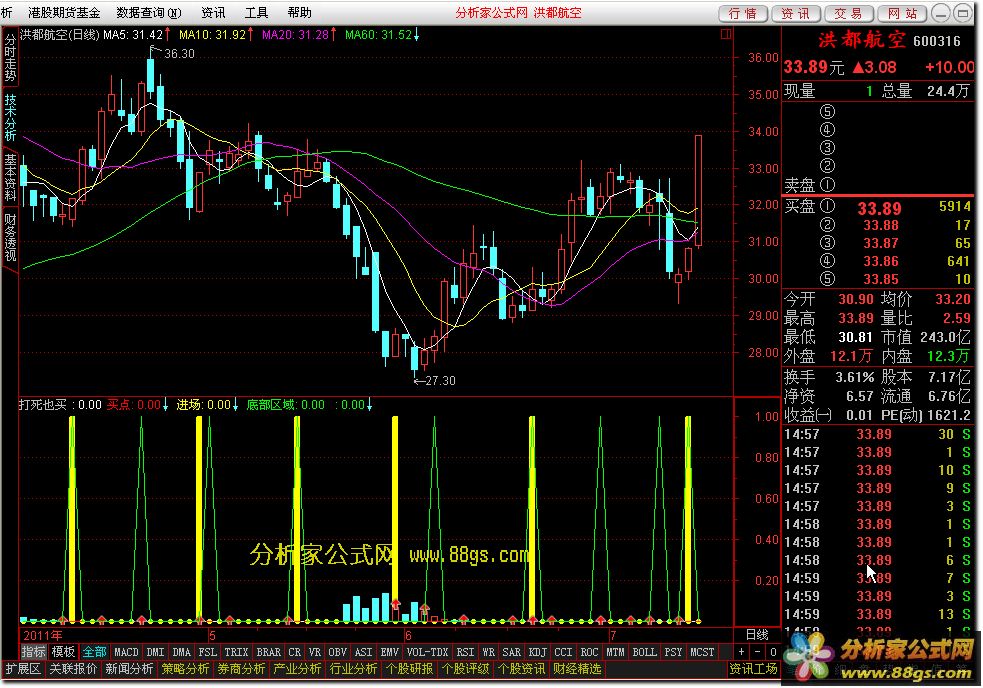Select the BOLL indicator
This screenshot has width=983, height=688.
click(x=644, y=652)
